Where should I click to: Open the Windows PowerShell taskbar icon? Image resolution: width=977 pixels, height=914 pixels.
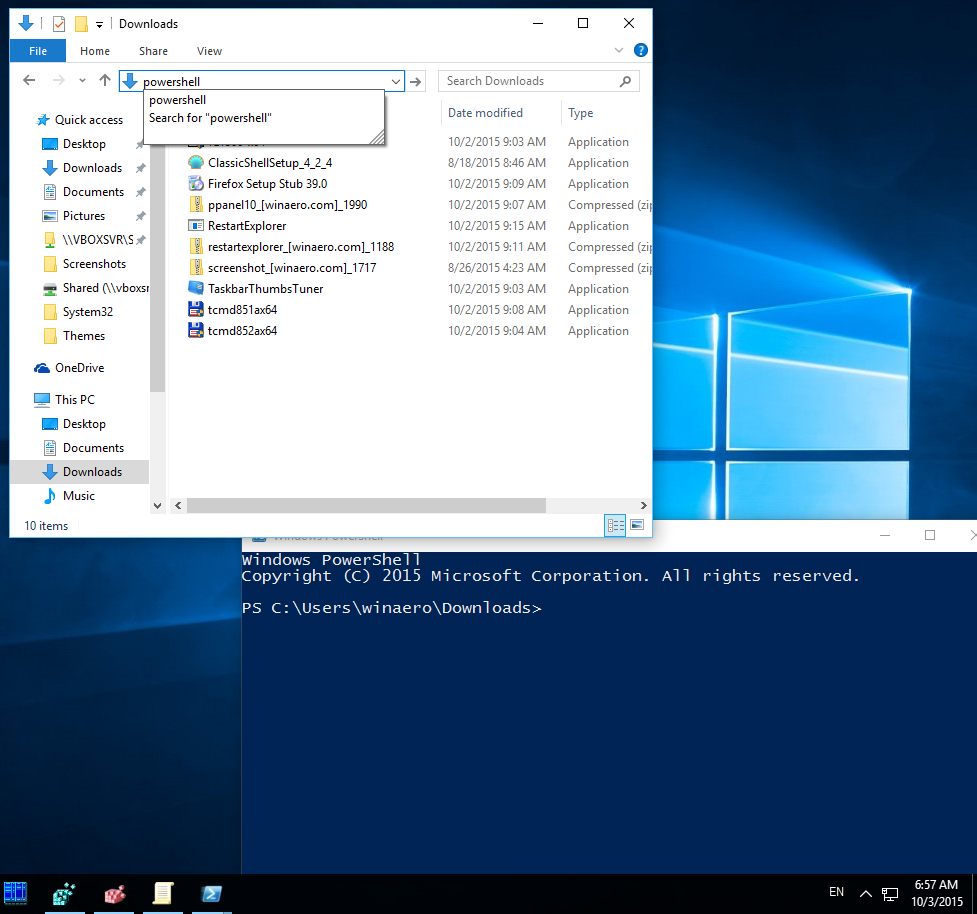[211, 895]
